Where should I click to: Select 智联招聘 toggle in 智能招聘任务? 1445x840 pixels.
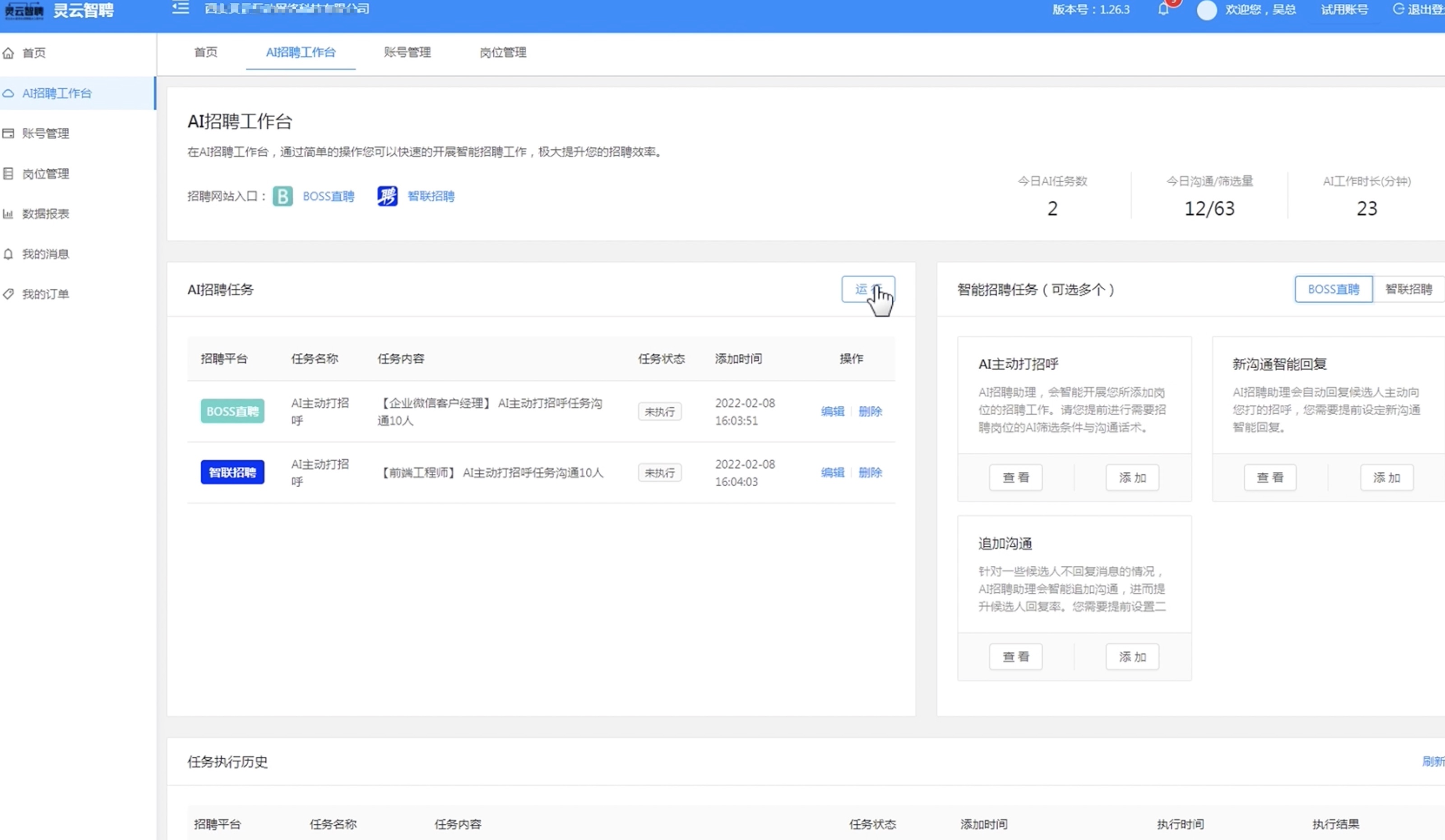coord(1408,289)
